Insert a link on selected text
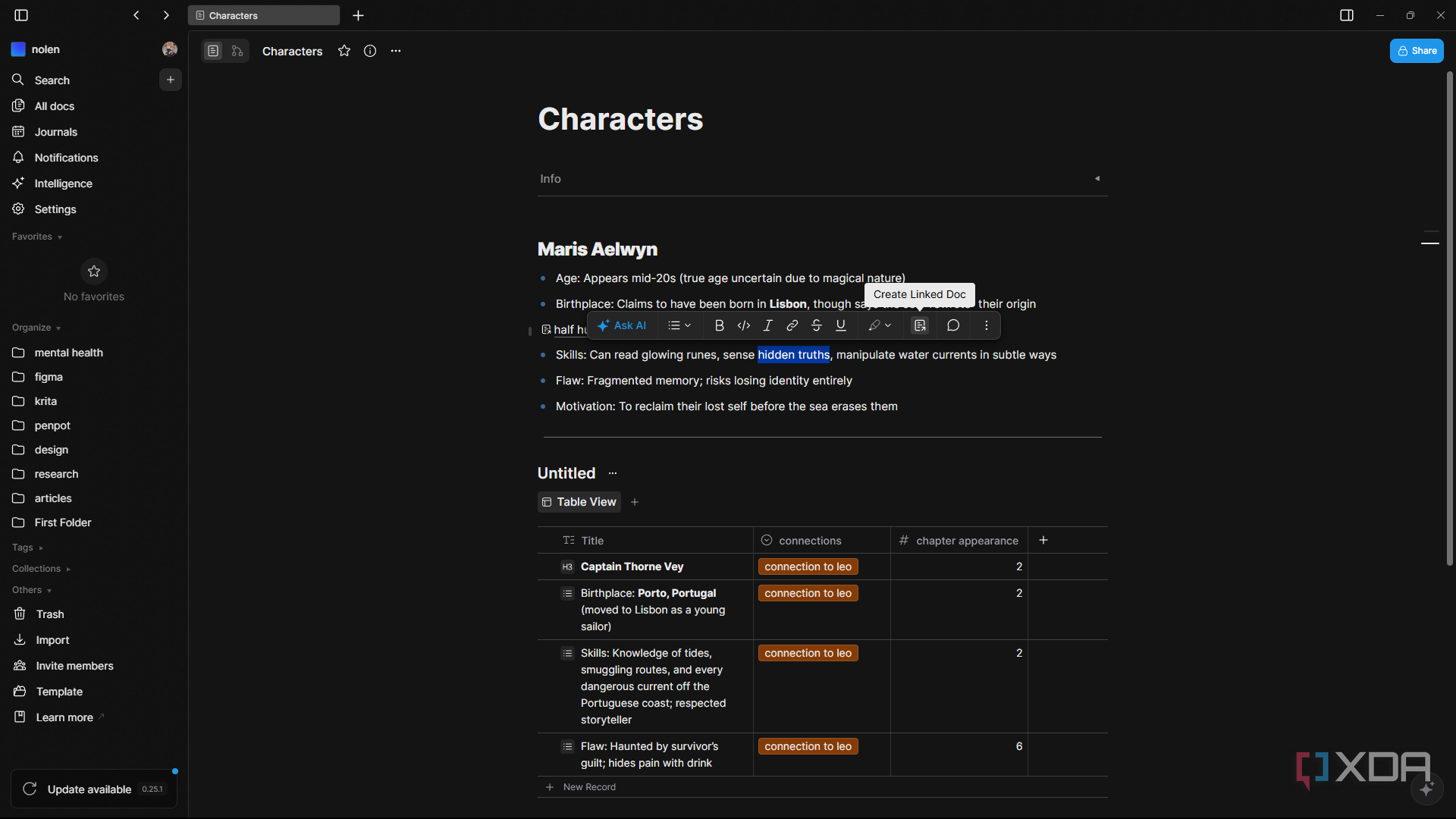 tap(792, 325)
